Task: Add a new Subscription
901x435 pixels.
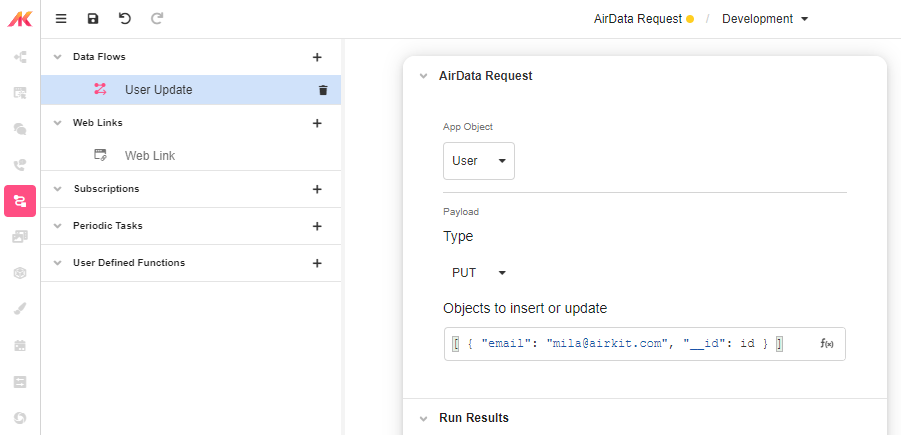Action: tap(317, 189)
